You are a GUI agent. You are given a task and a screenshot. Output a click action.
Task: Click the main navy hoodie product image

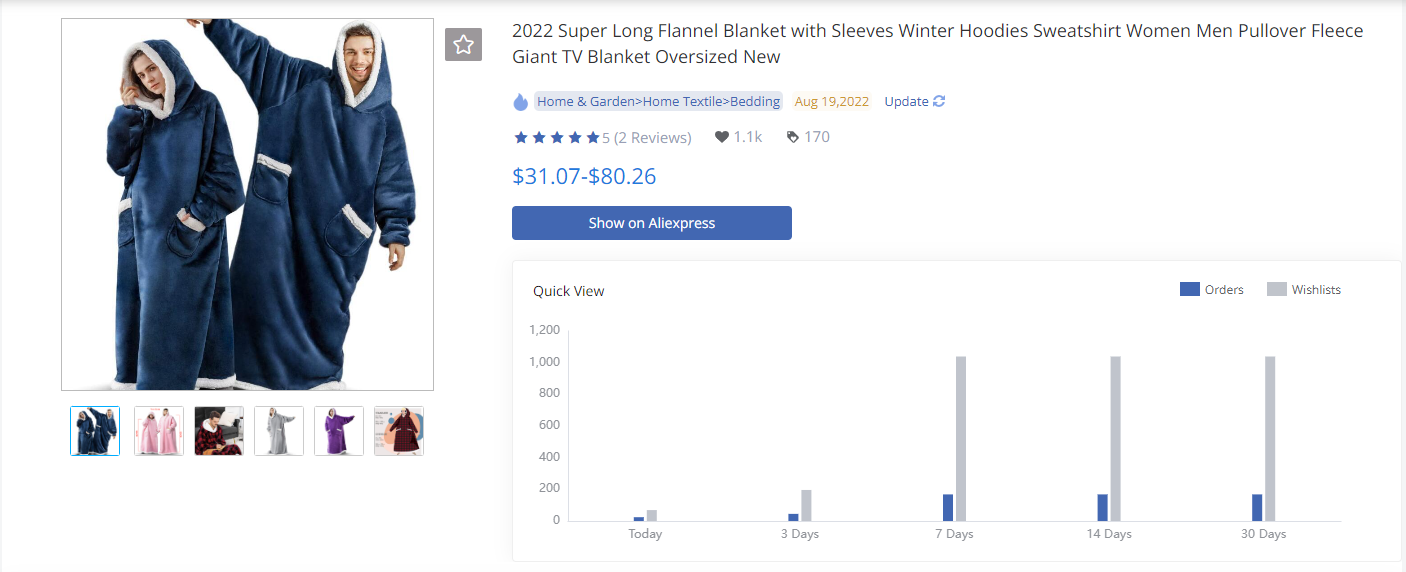pos(247,204)
